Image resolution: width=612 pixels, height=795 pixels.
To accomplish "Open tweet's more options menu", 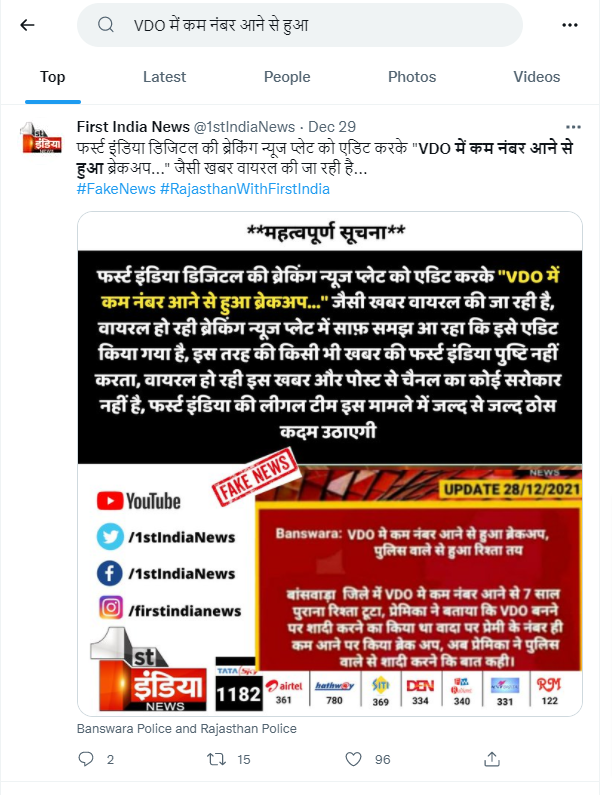I will (x=573, y=127).
